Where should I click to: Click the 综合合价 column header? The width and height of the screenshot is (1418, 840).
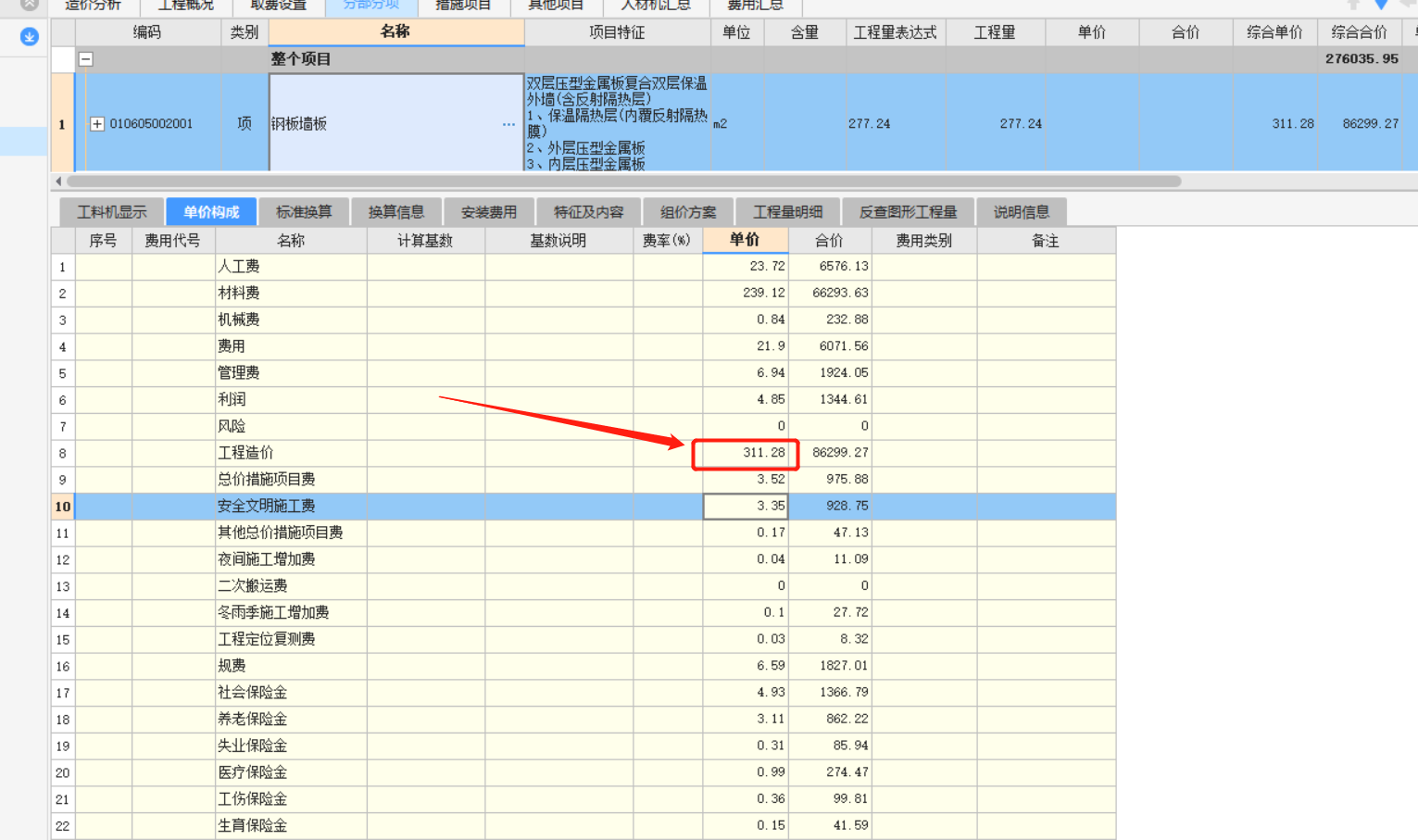[x=1360, y=32]
